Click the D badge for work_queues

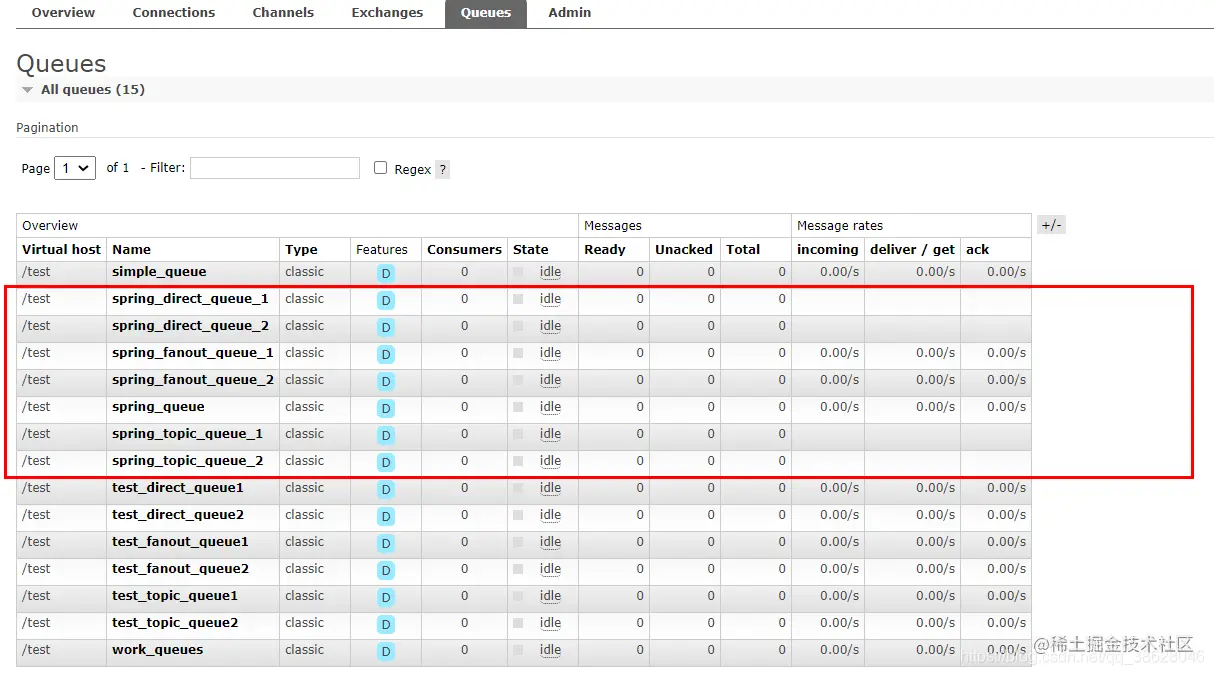tap(386, 651)
